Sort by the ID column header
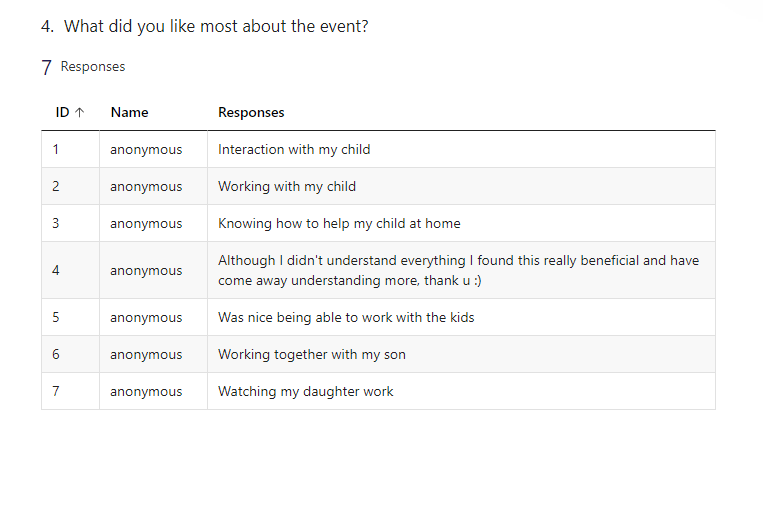This screenshot has width=763, height=513. [70, 112]
